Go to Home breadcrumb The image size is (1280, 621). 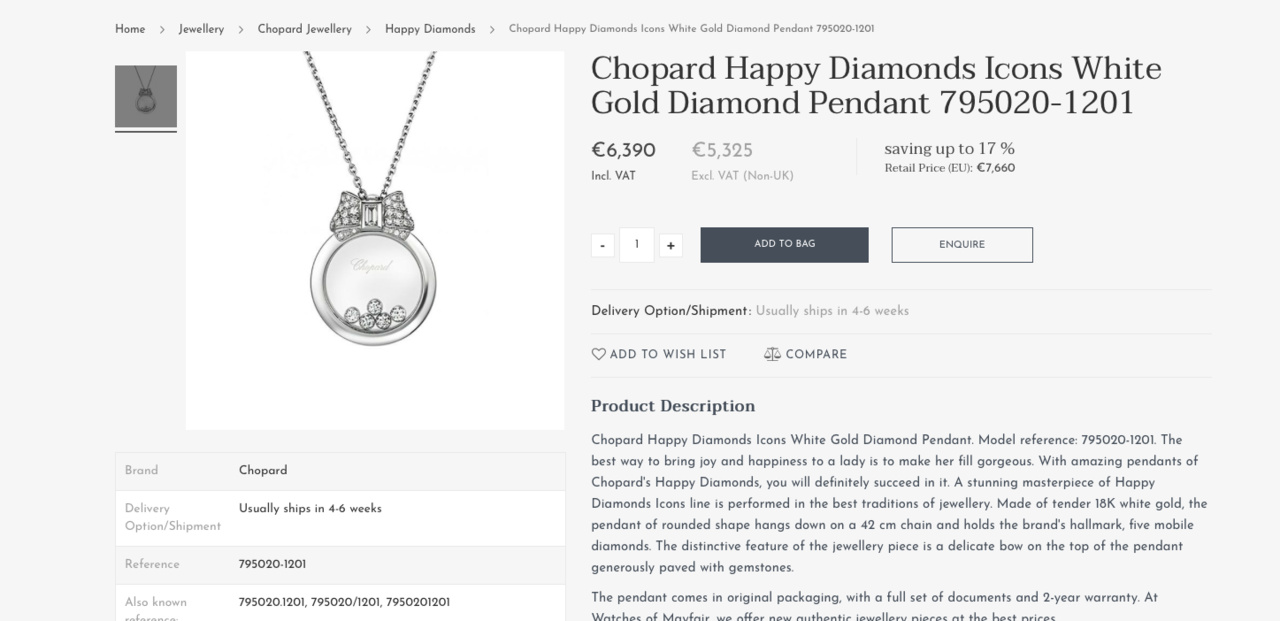pyautogui.click(x=130, y=29)
